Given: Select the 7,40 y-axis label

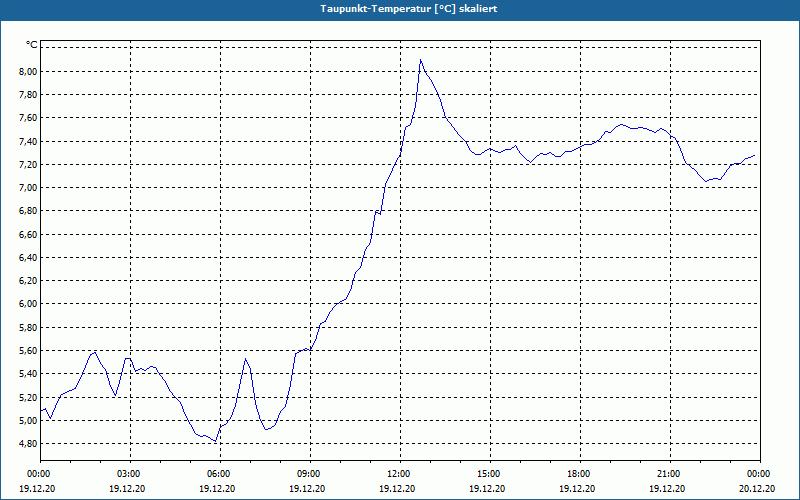Looking at the screenshot, I should click(29, 141).
